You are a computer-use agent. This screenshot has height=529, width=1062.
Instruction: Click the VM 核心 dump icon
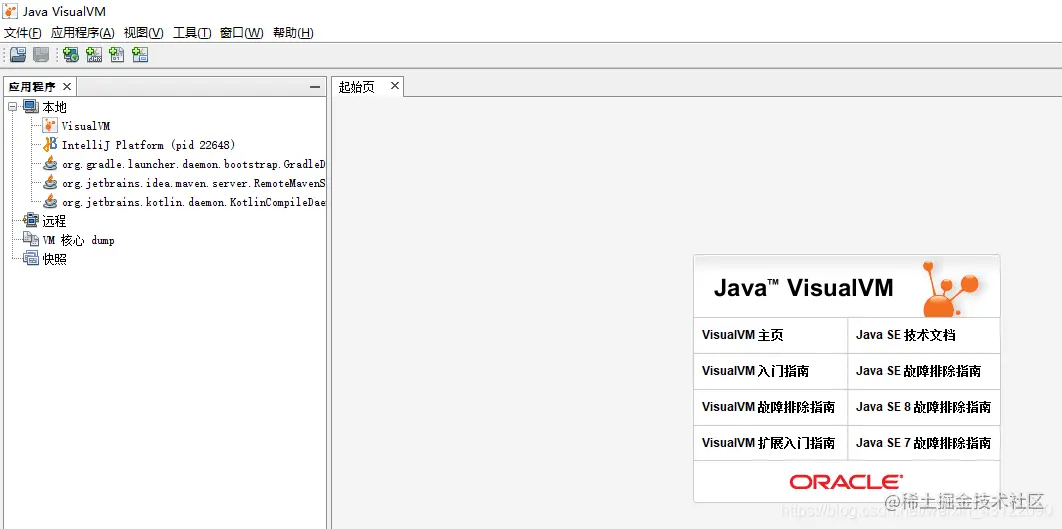pyautogui.click(x=31, y=239)
